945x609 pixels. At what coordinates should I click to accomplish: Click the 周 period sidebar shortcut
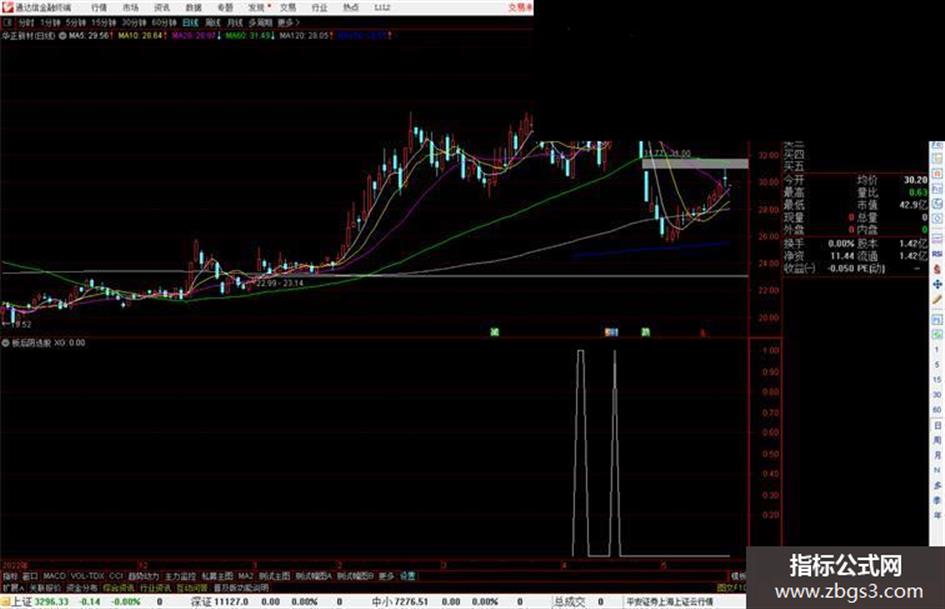coord(937,440)
